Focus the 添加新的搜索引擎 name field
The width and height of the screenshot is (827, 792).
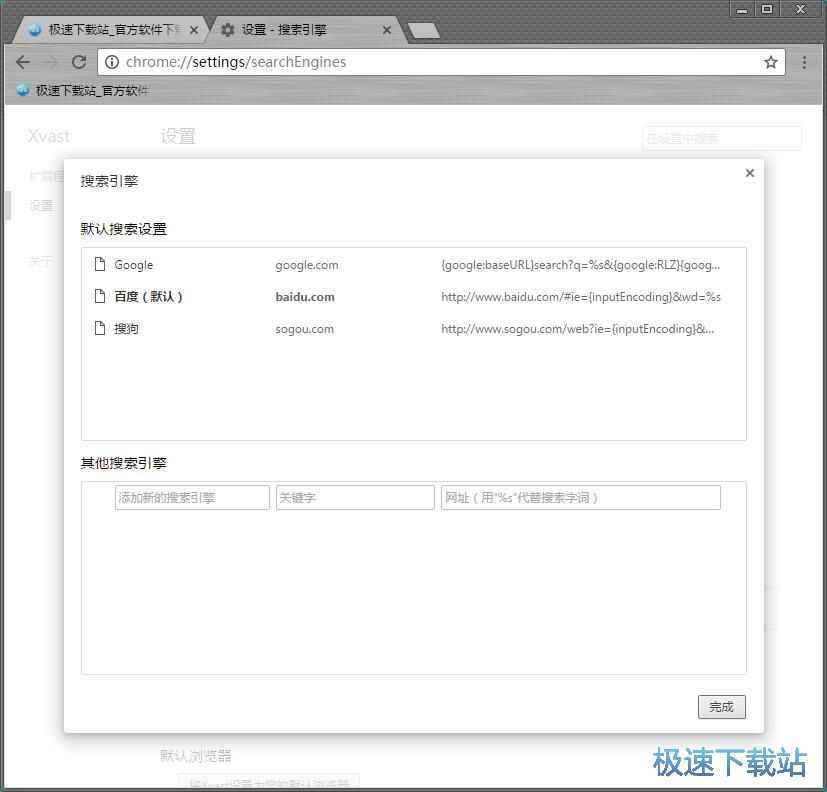[192, 498]
